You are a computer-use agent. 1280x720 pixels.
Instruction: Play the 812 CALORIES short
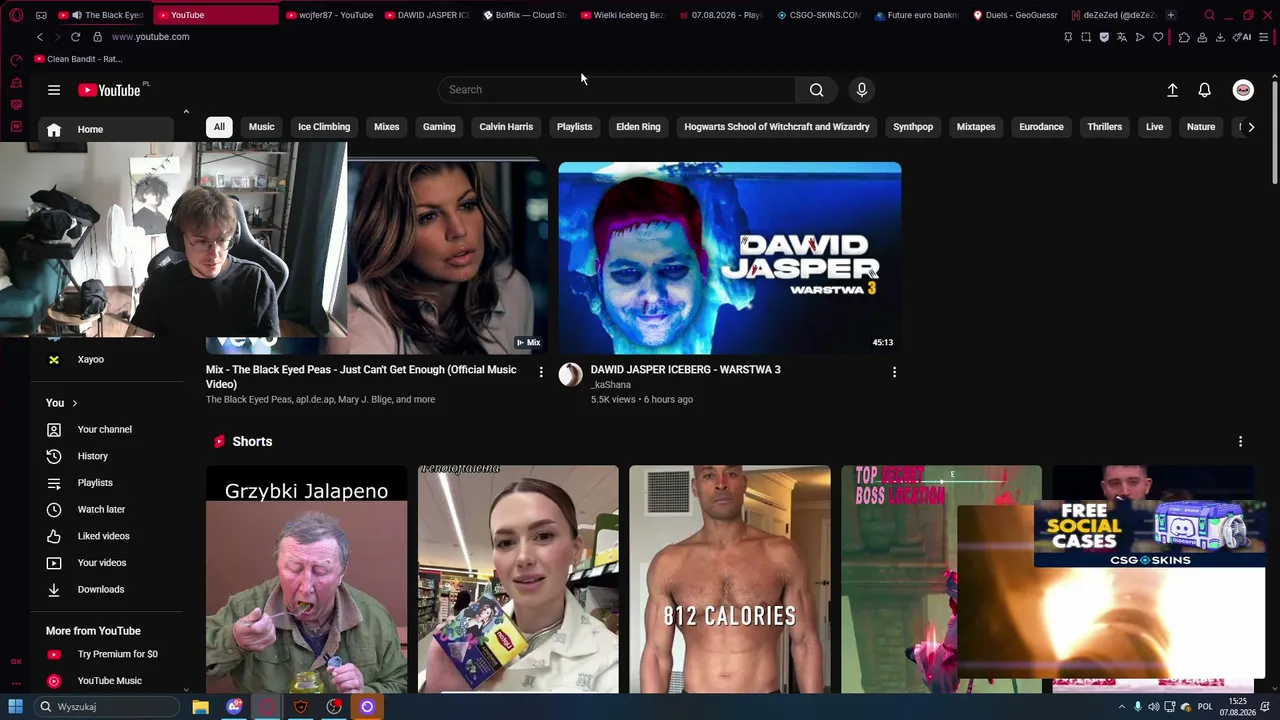730,579
